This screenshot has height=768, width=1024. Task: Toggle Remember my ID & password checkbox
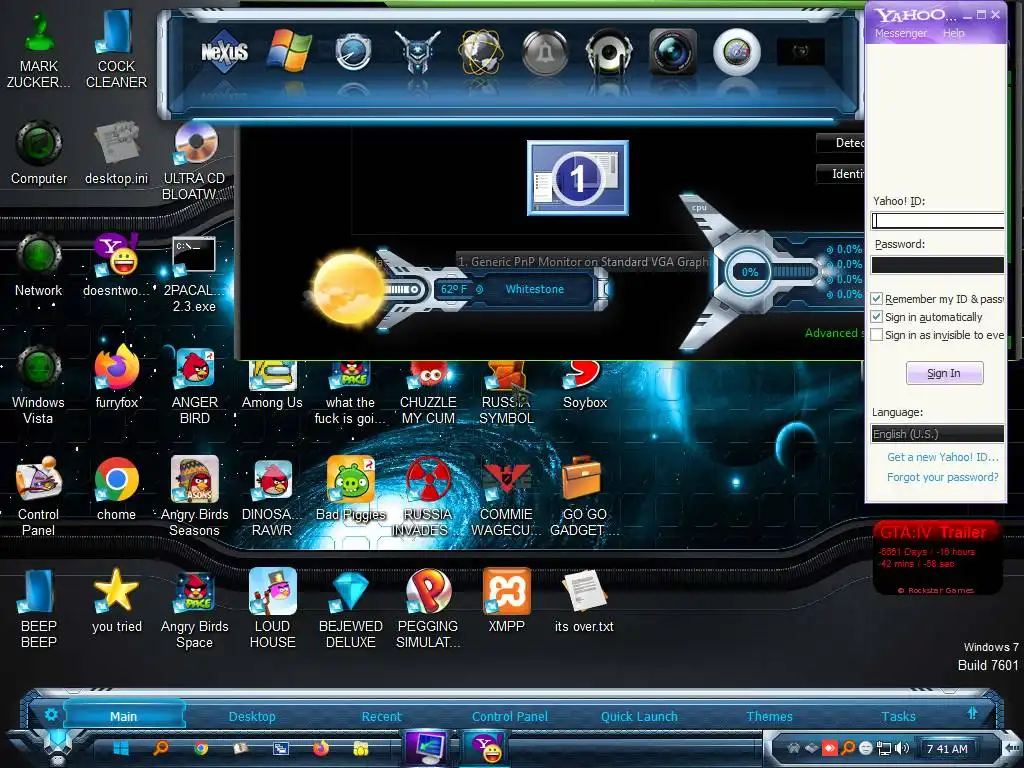[x=877, y=298]
